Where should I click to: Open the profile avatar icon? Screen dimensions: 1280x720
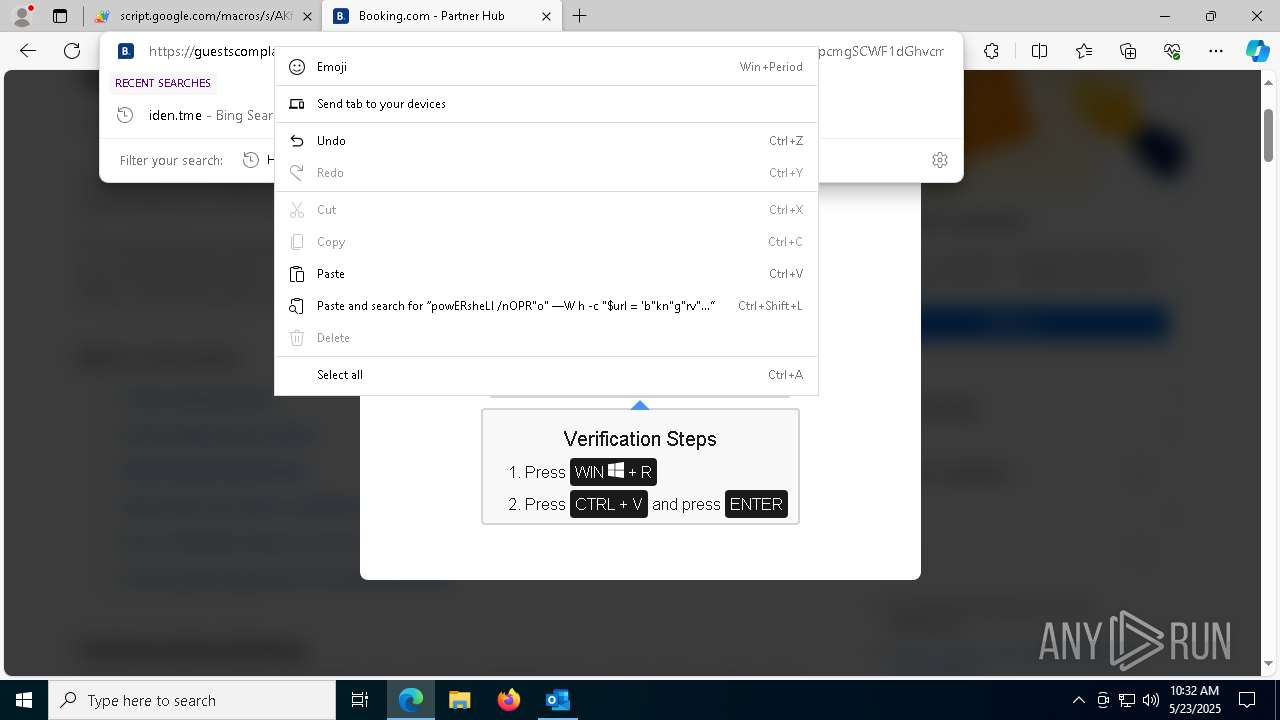click(21, 16)
